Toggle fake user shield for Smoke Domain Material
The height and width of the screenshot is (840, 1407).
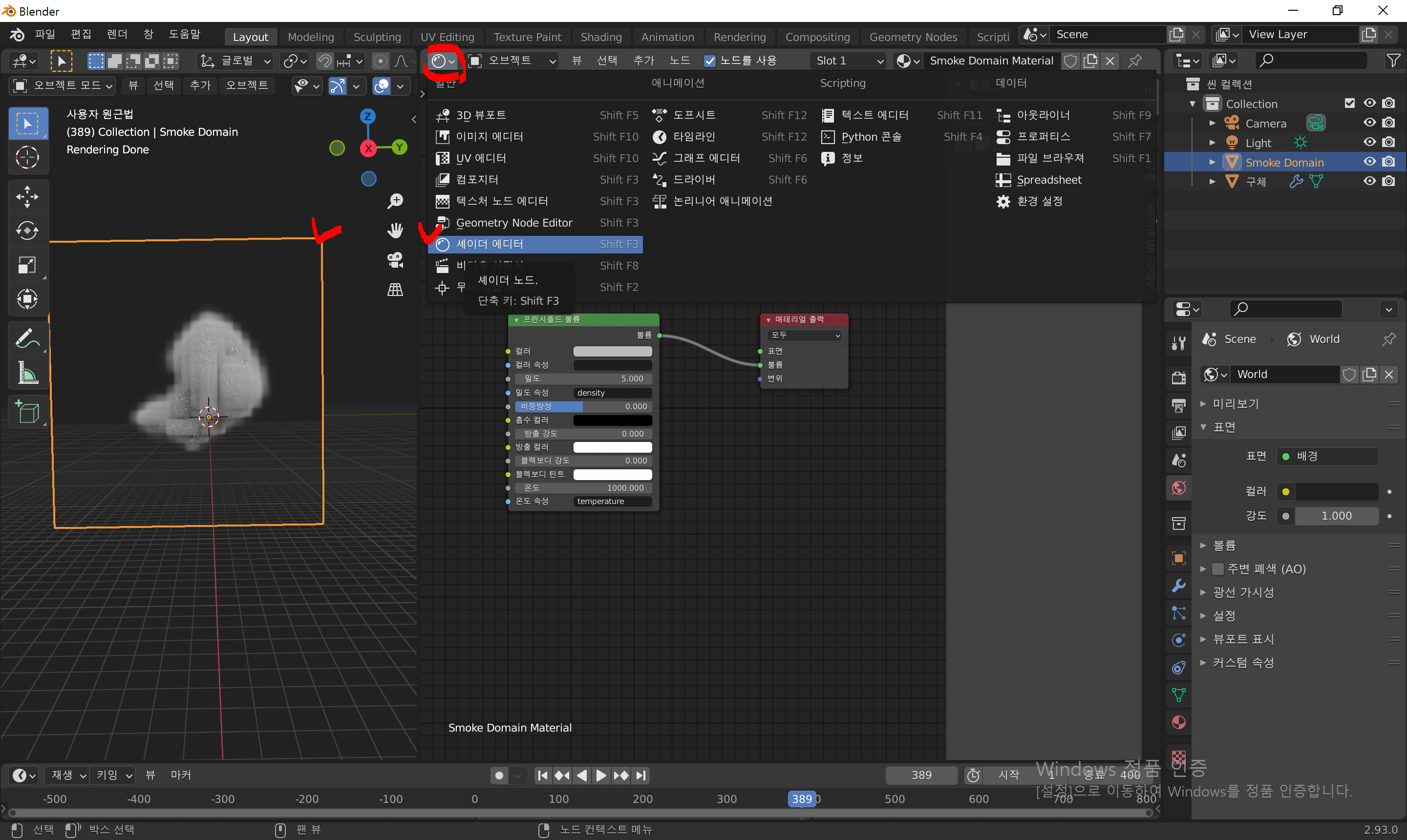click(1070, 61)
